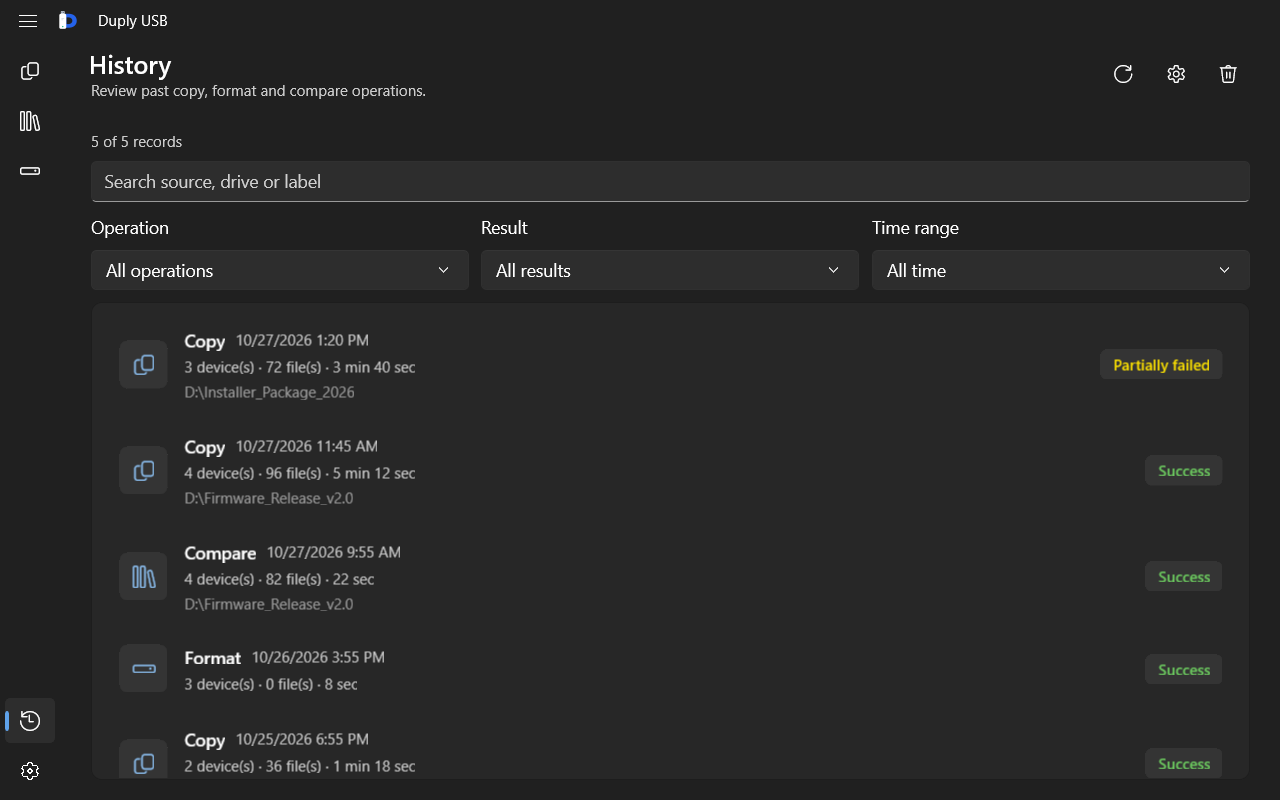Screen dimensions: 1280x800
Task: Open history settings gear in header
Action: 1176,74
